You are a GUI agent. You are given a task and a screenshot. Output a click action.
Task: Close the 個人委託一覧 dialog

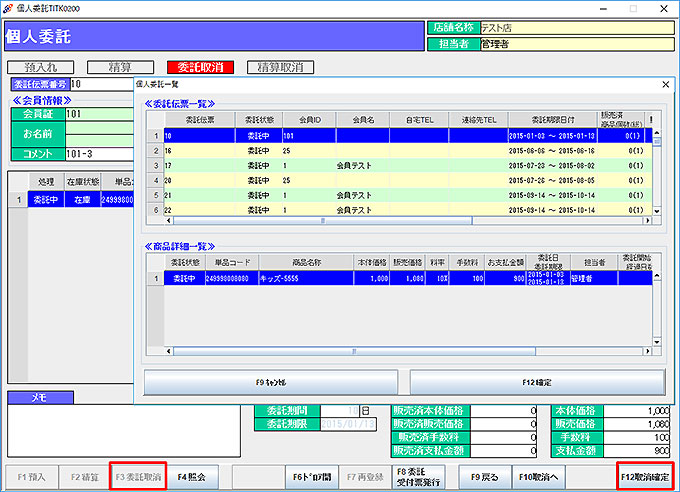point(666,85)
